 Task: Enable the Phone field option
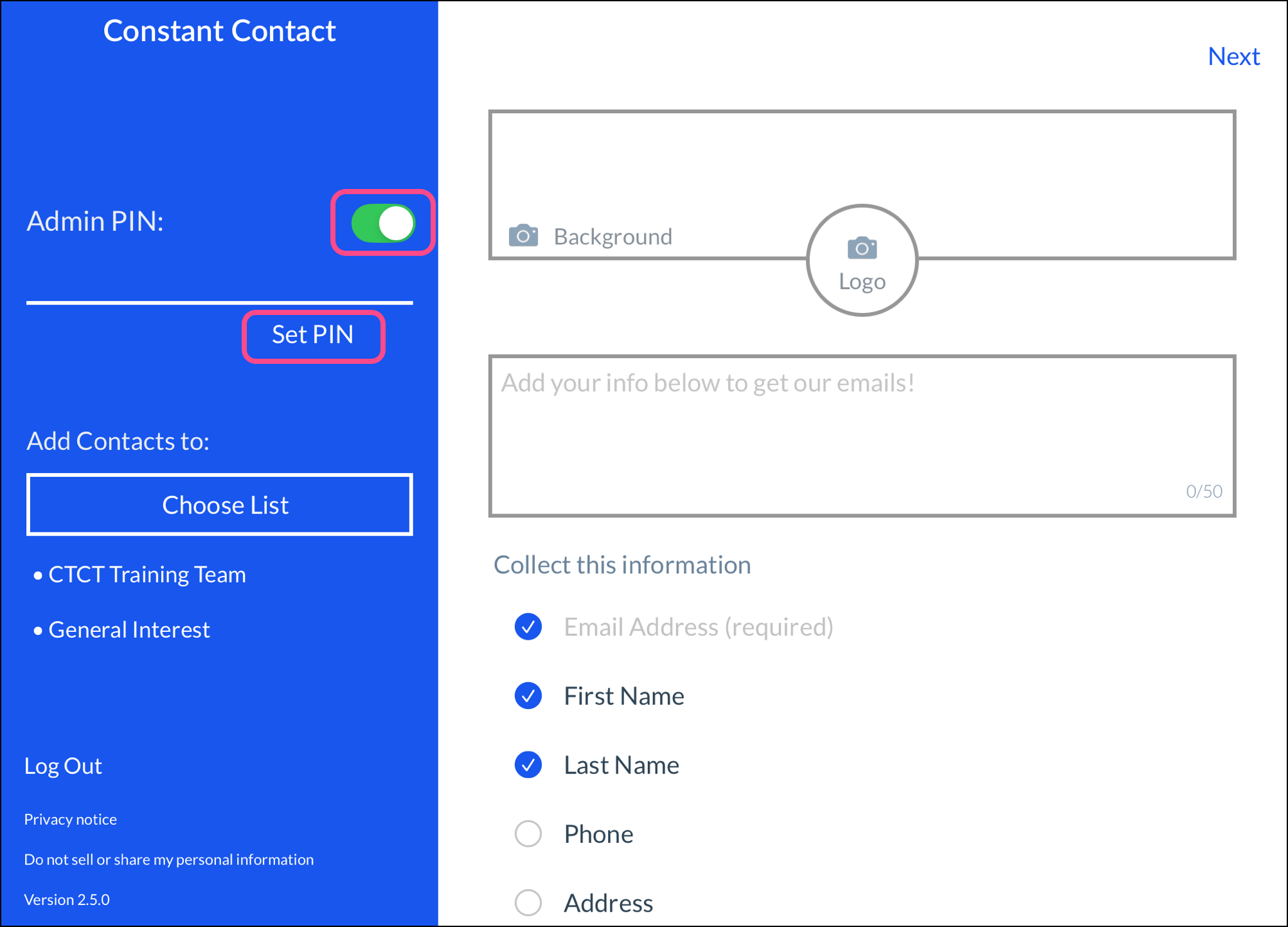[528, 834]
